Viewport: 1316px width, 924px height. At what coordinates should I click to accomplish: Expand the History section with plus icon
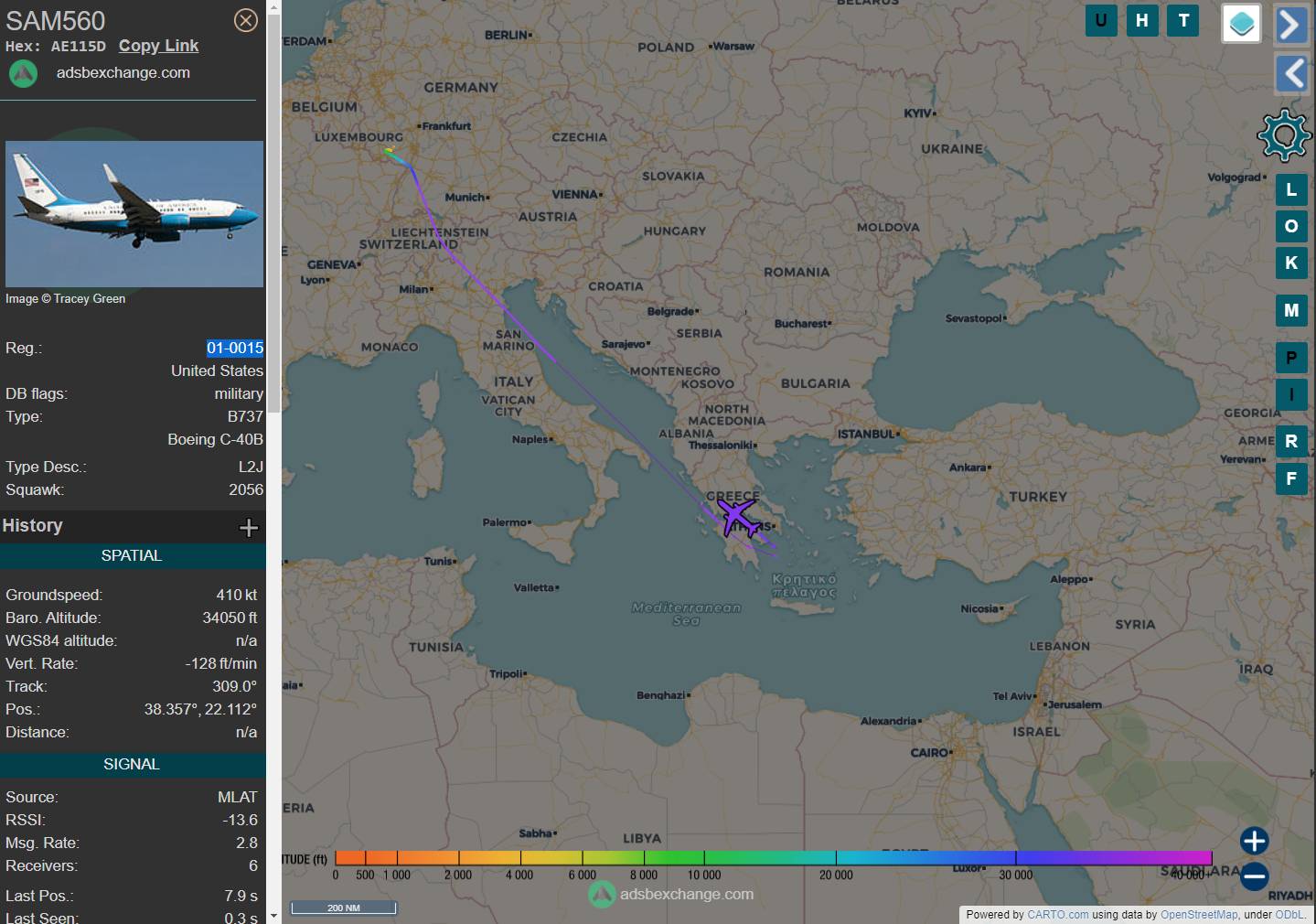249,528
